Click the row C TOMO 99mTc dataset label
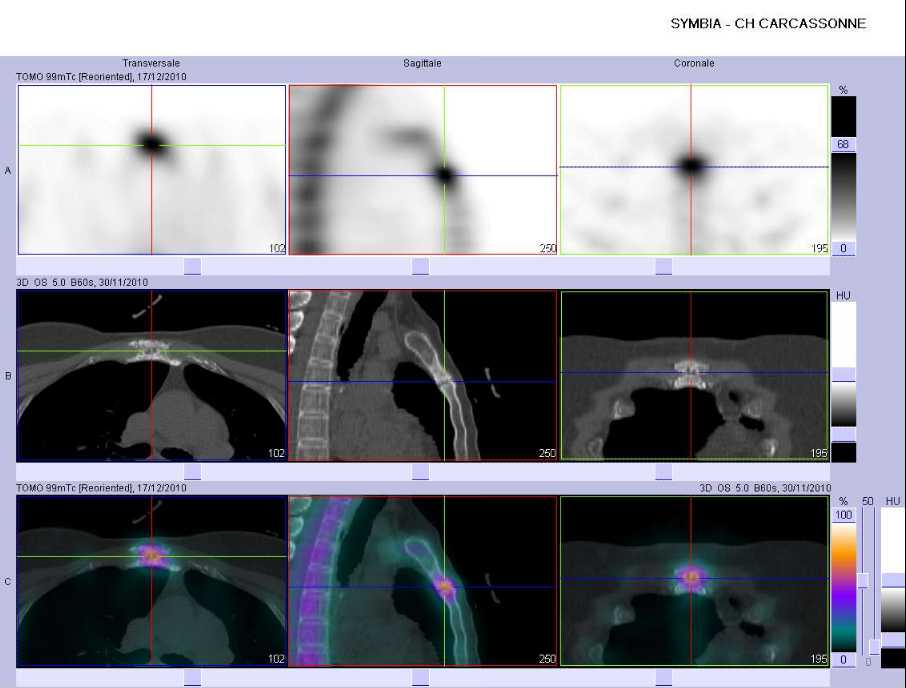Image resolution: width=906 pixels, height=688 pixels. (101, 488)
